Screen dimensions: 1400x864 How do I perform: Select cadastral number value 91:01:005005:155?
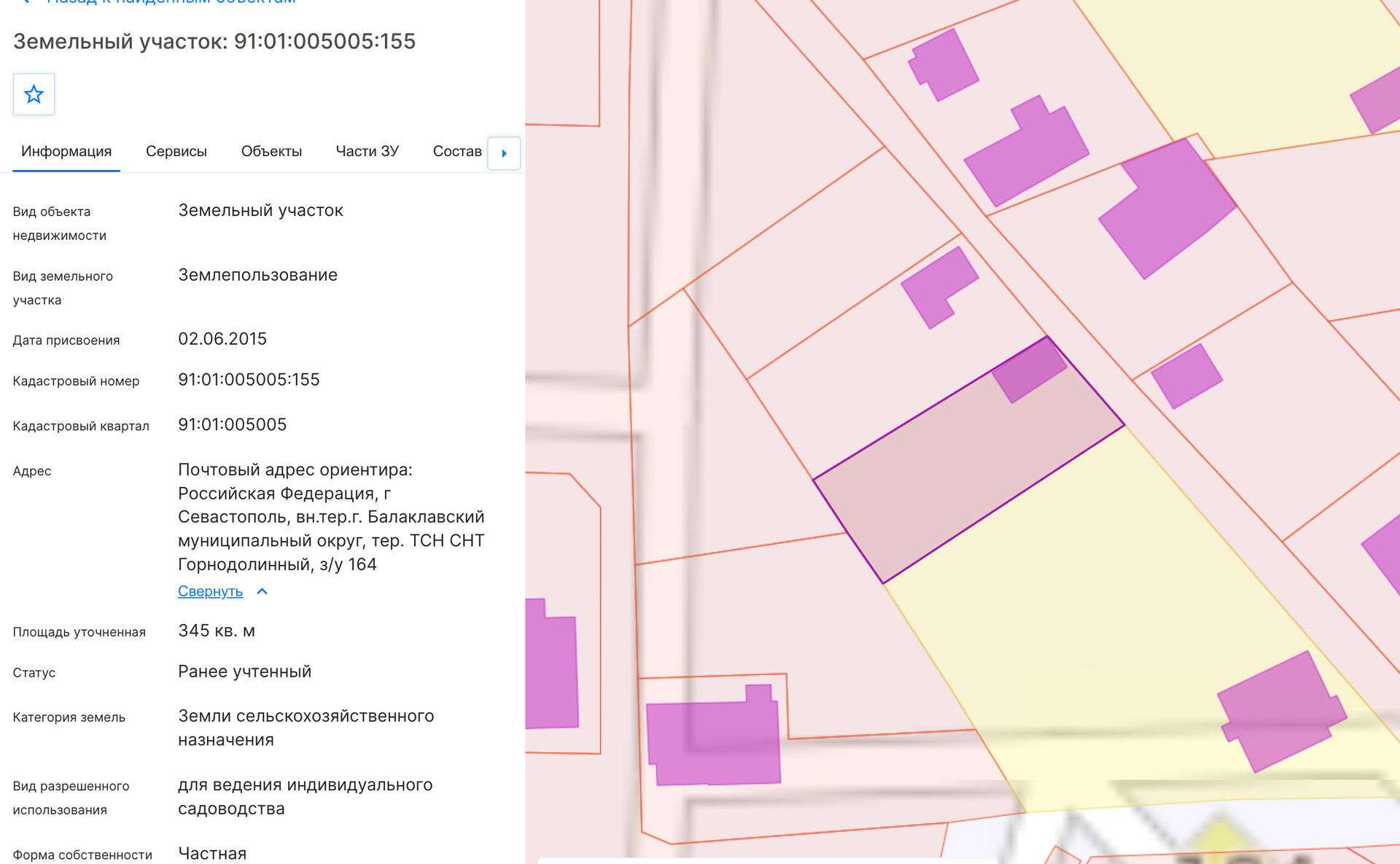pyautogui.click(x=249, y=380)
